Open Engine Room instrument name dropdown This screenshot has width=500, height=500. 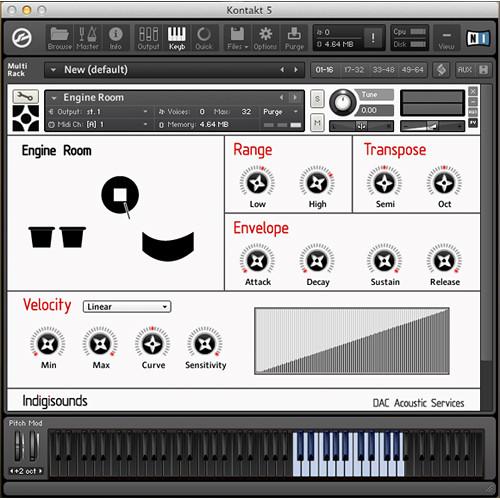(x=54, y=98)
